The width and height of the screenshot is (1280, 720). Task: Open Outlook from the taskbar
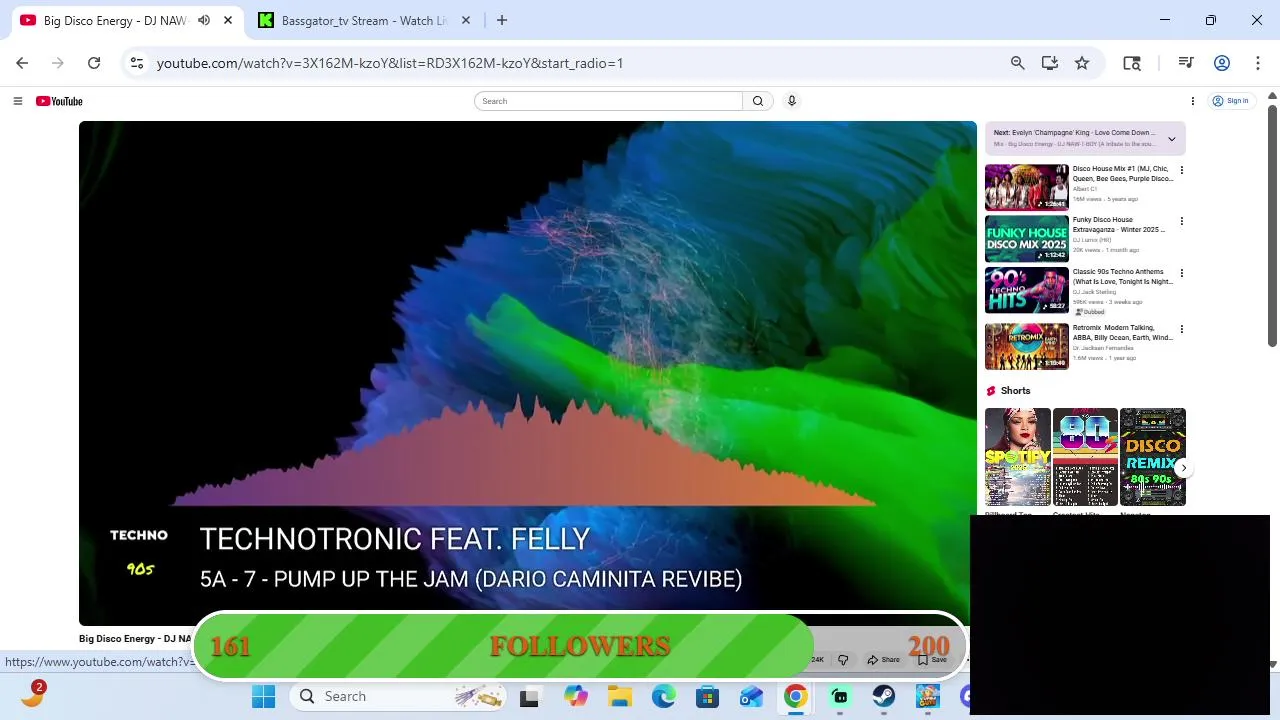pos(752,697)
